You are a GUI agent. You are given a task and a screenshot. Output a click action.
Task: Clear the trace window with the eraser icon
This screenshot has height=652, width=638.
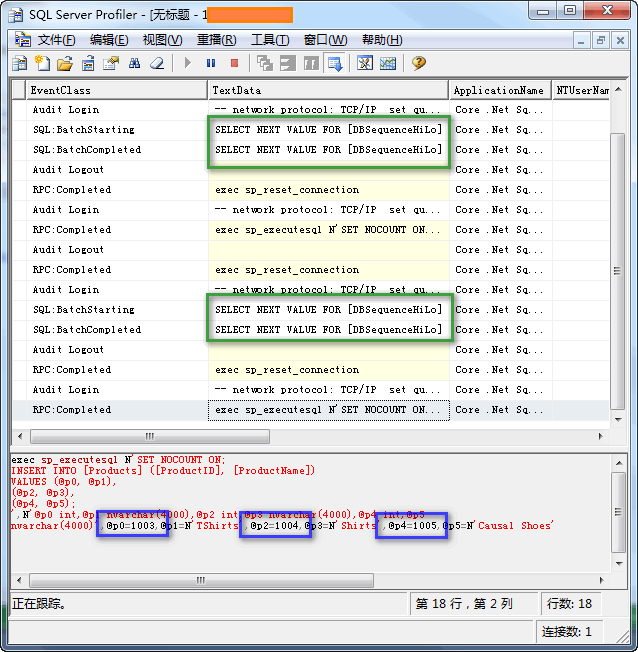pyautogui.click(x=157, y=64)
